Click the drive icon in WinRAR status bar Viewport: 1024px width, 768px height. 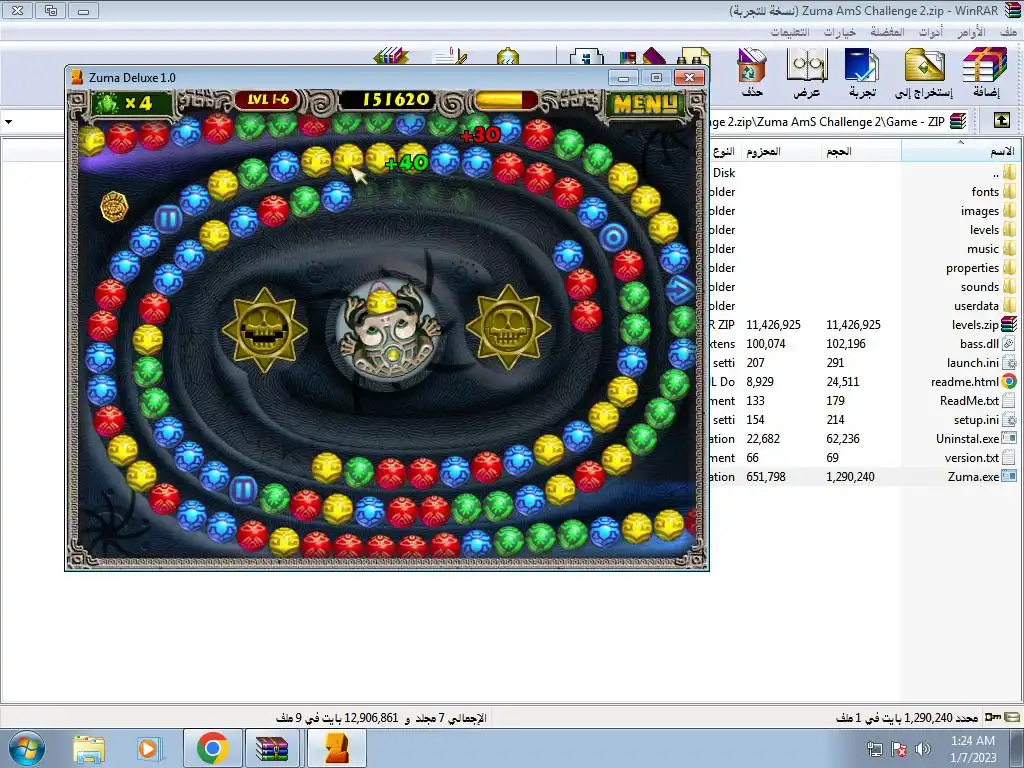1013,717
